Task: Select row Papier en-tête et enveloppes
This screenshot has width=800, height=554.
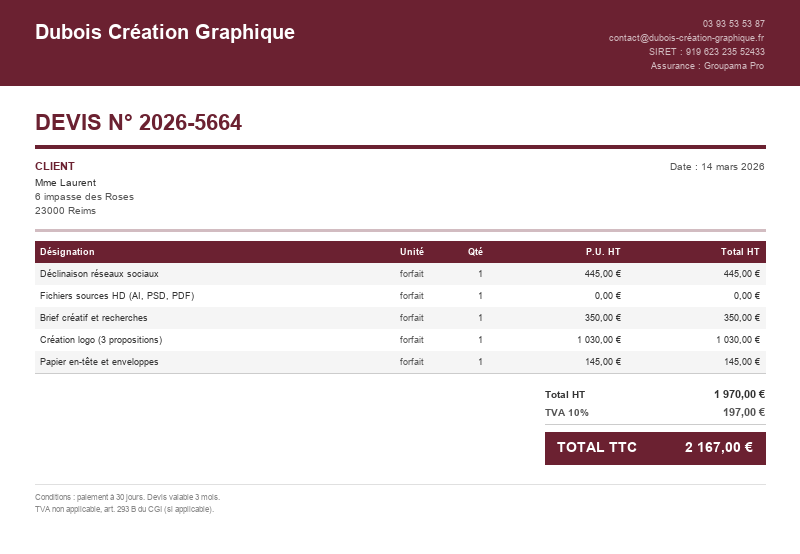Action: 401,362
